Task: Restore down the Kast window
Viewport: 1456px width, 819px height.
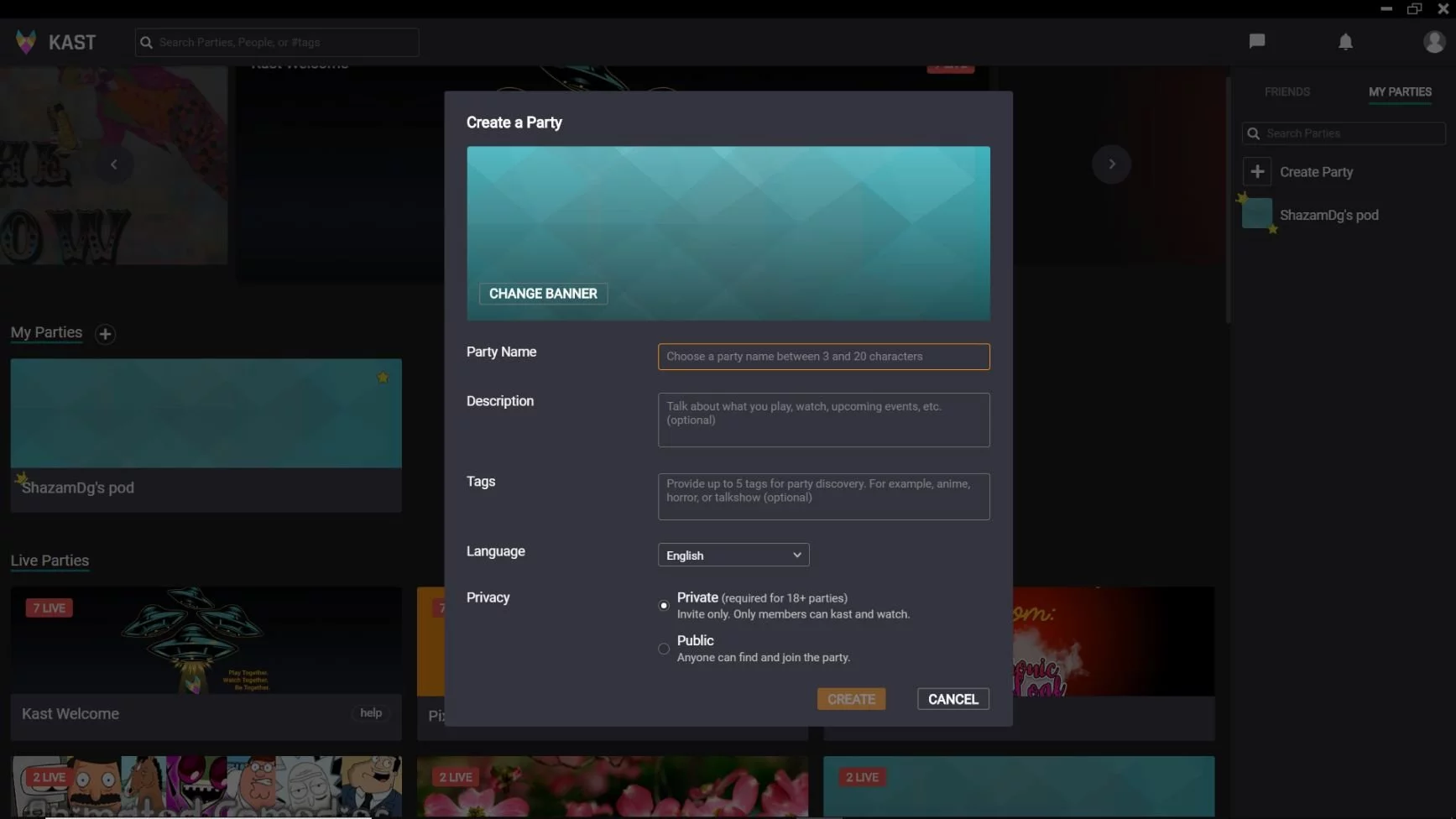Action: [x=1414, y=8]
